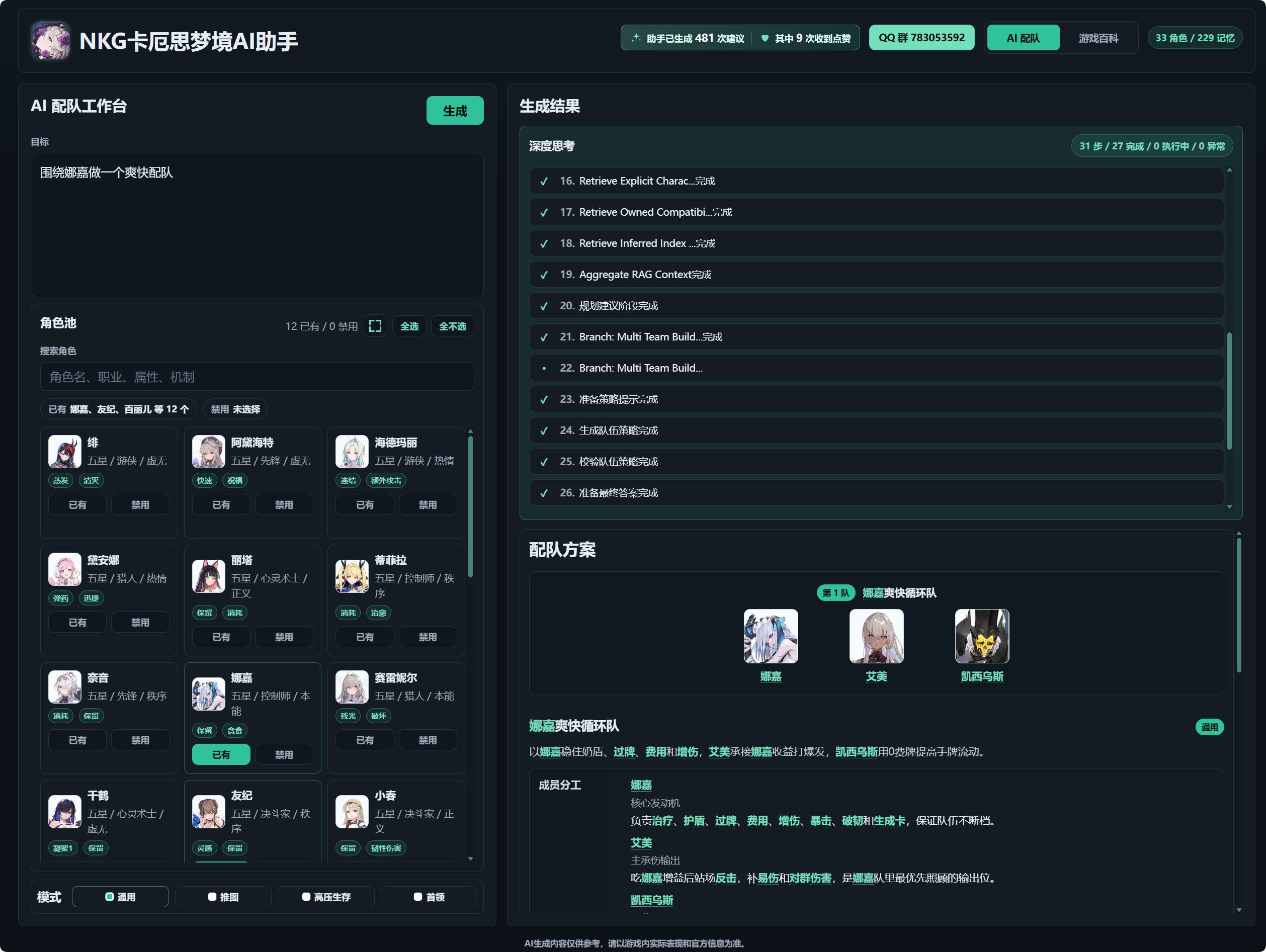Mark 阿黛海特 as 已有

point(221,504)
